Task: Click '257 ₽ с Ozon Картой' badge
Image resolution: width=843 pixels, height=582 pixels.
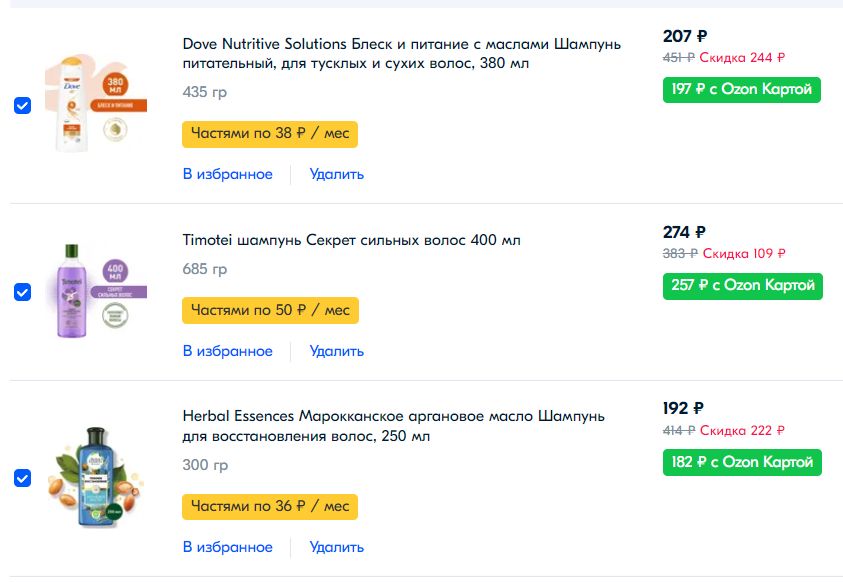Action: point(741,286)
